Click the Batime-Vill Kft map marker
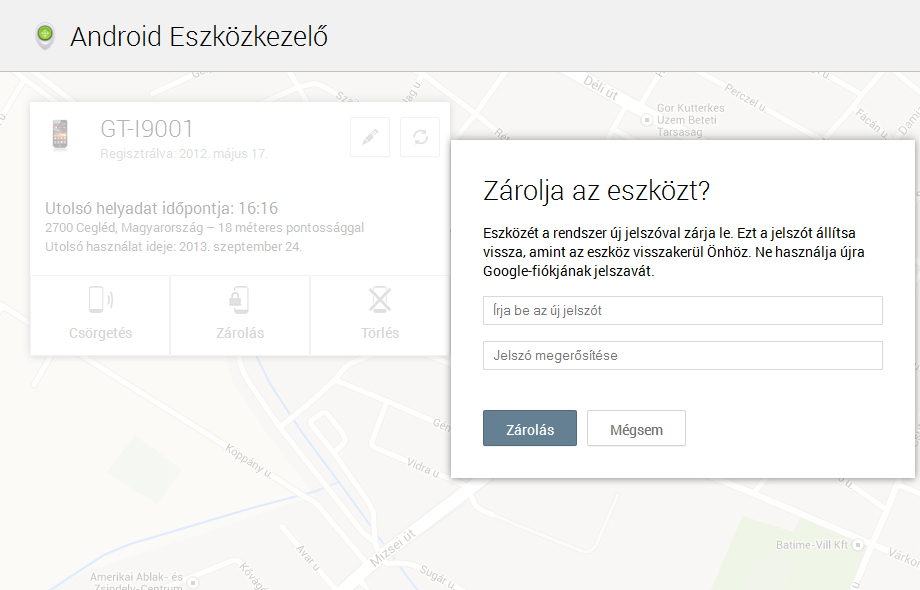Viewport: 920px width, 590px height. (858, 545)
